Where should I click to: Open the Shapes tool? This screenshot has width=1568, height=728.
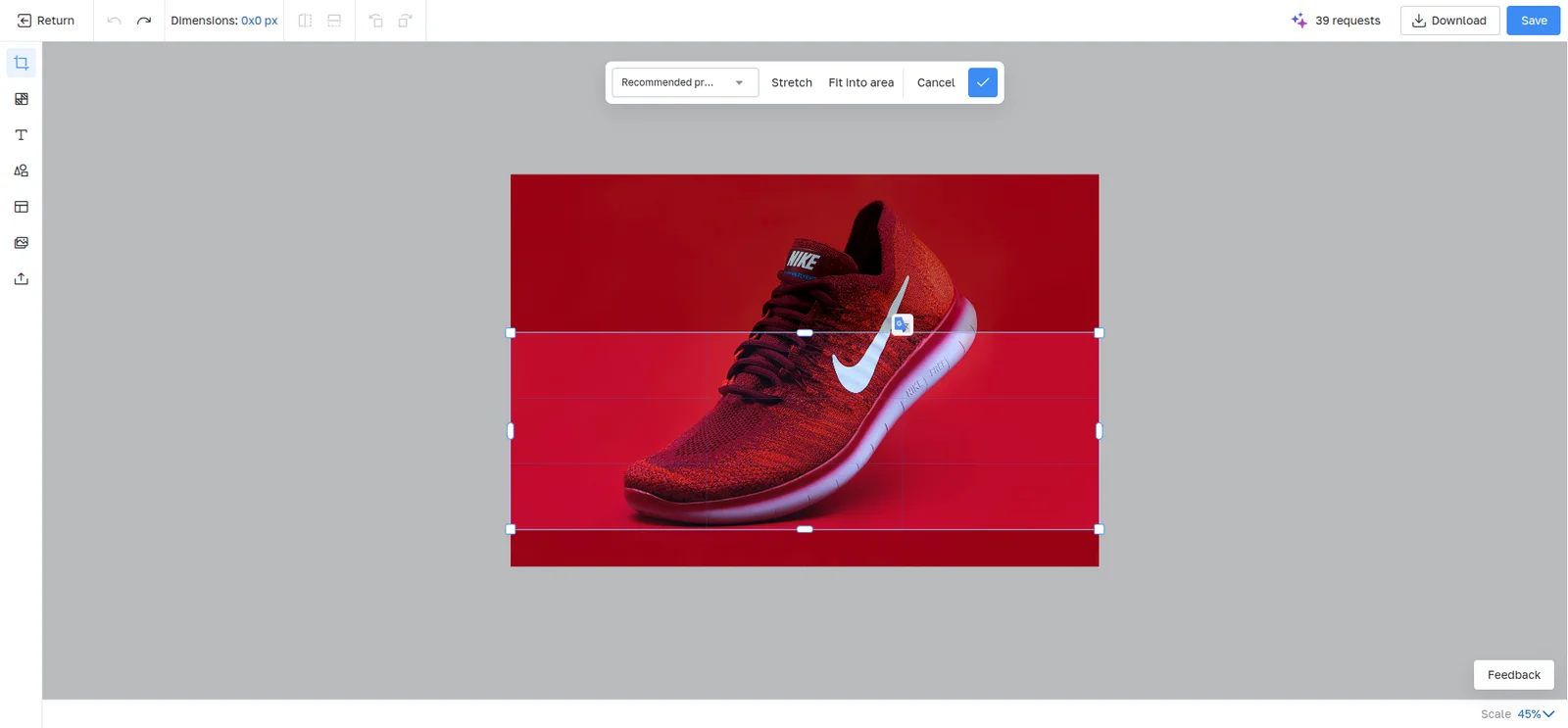[x=22, y=170]
